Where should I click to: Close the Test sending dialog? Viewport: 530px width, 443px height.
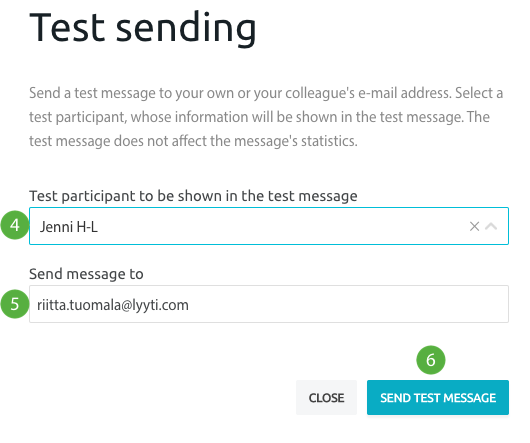coord(326,397)
